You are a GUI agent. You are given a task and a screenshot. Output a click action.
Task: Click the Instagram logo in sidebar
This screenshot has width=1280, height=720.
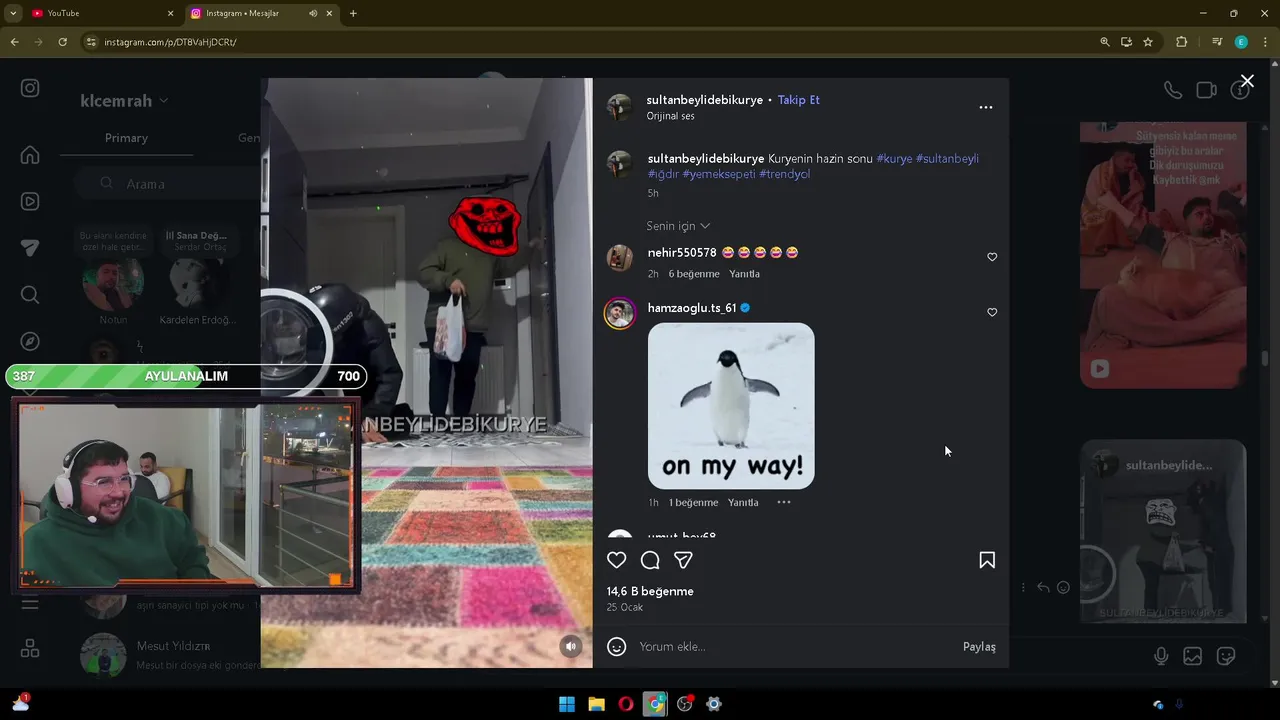pos(30,88)
